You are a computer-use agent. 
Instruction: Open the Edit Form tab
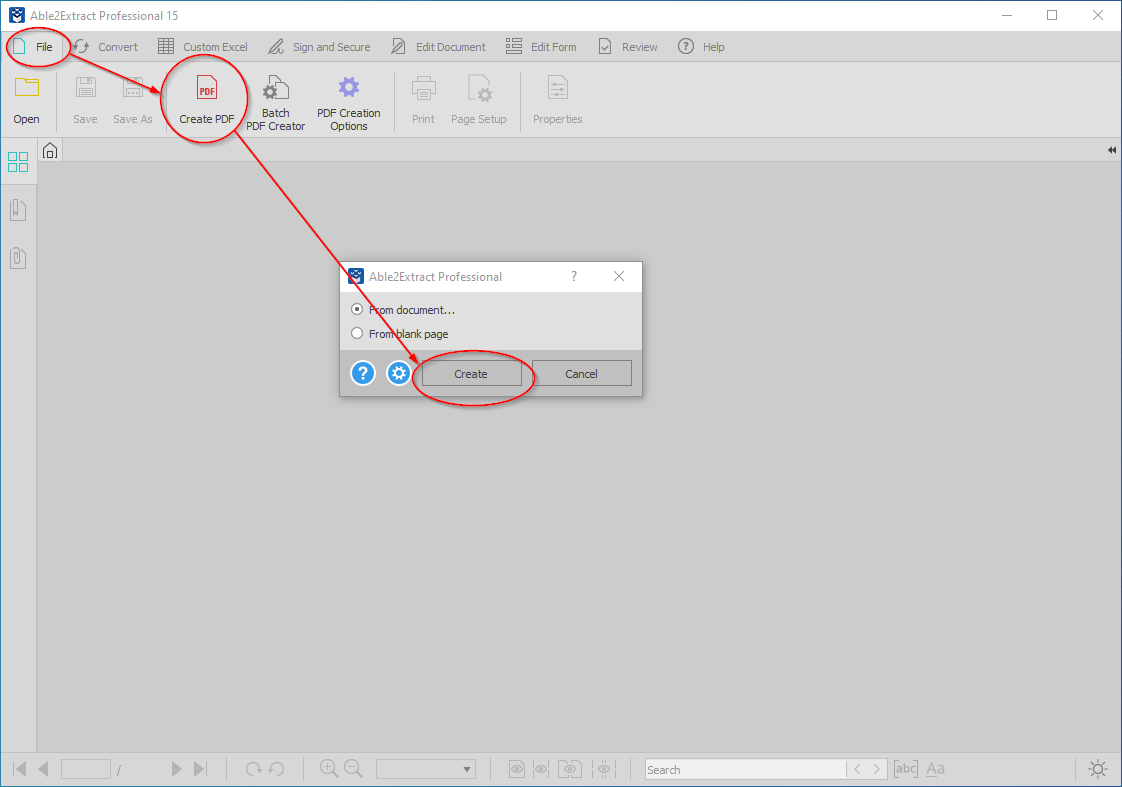pos(541,47)
